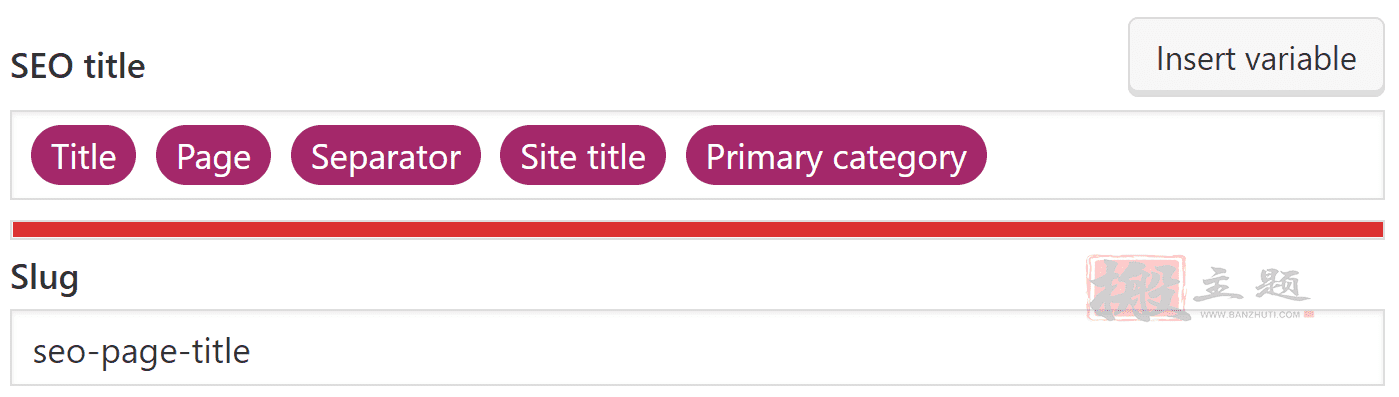Focus the Slug input field
Image resolution: width=1399 pixels, height=397 pixels.
698,348
